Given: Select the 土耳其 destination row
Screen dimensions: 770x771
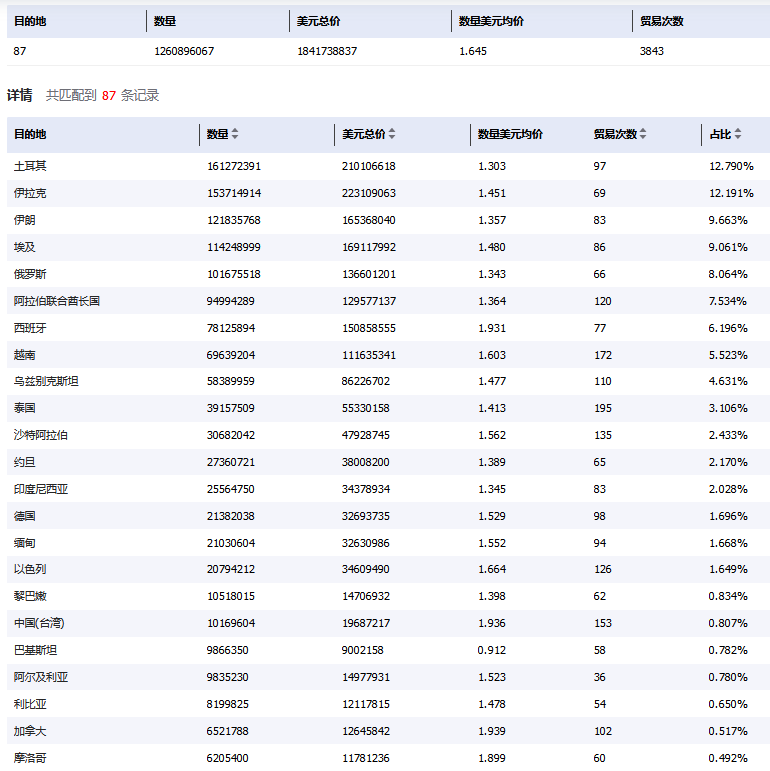Looking at the screenshot, I should click(x=30, y=166).
